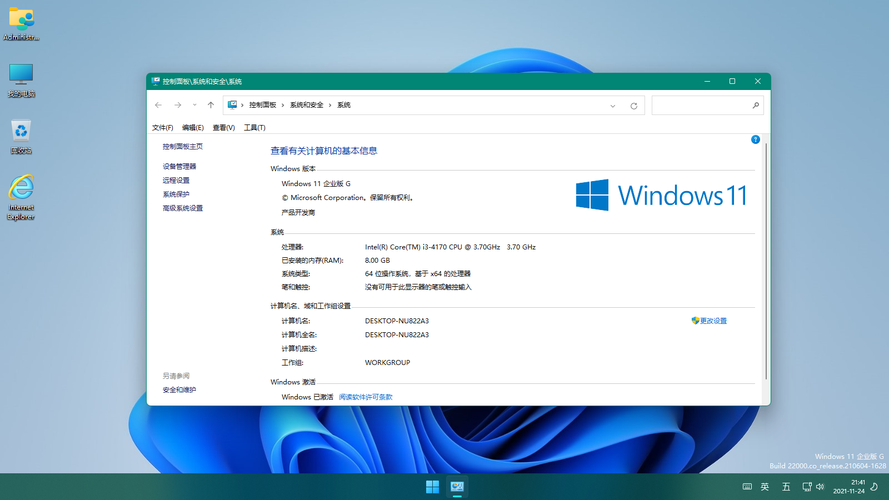The height and width of the screenshot is (500, 889).
Task: Switch input language via 英 indicator
Action: click(x=765, y=486)
